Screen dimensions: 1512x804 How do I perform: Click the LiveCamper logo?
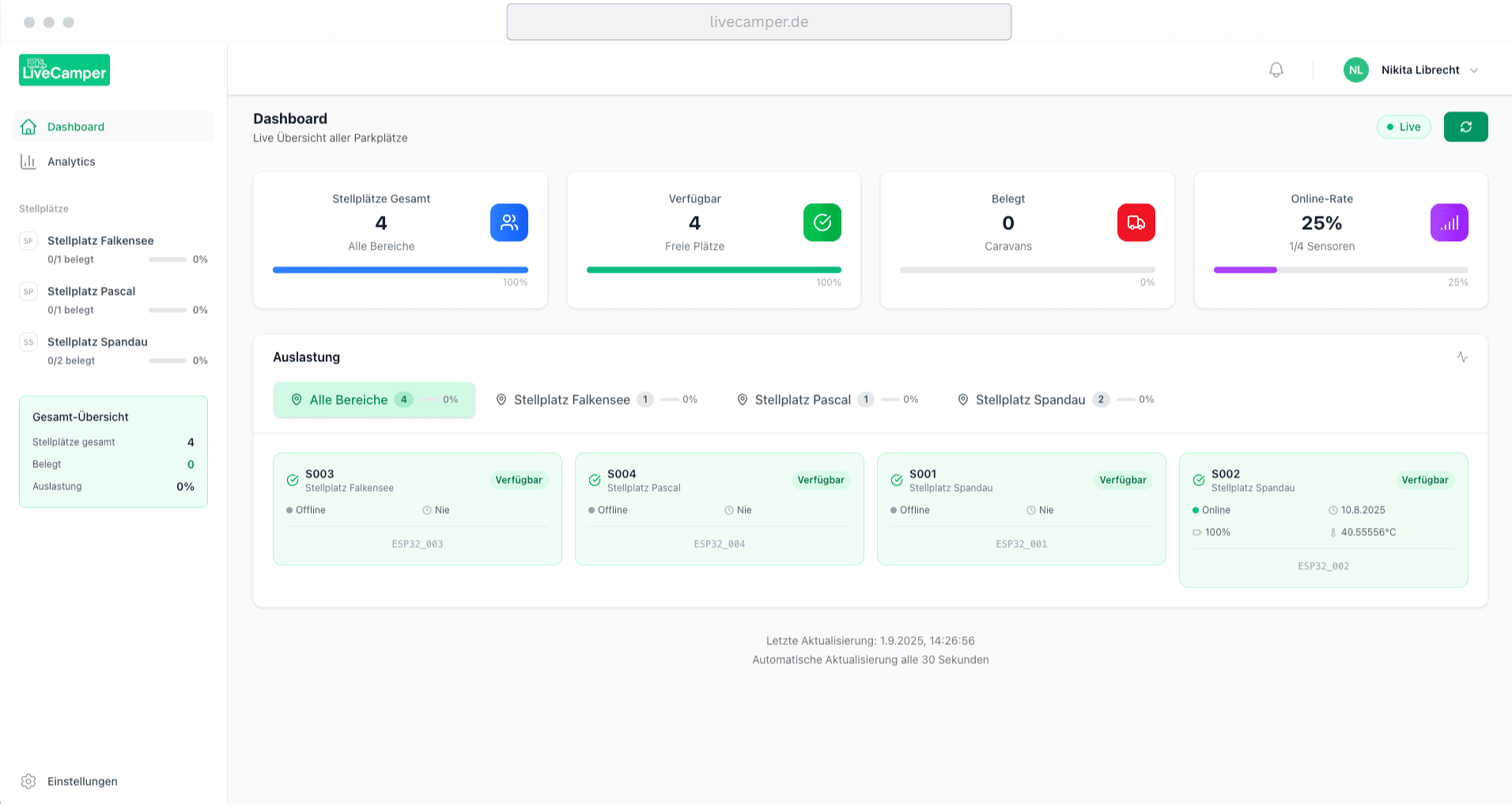point(64,70)
